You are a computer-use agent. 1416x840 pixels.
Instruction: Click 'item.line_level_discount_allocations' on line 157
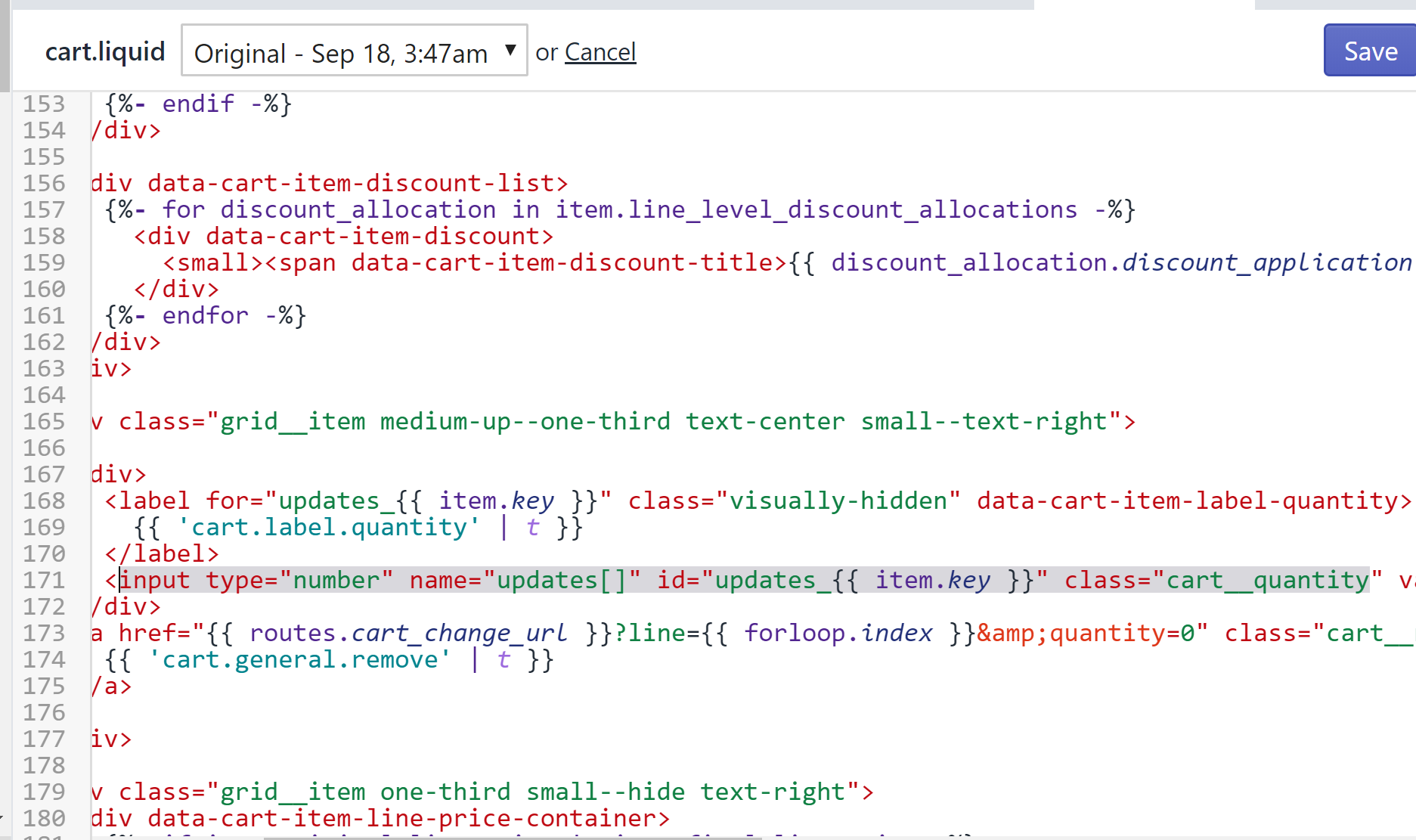pyautogui.click(x=816, y=209)
